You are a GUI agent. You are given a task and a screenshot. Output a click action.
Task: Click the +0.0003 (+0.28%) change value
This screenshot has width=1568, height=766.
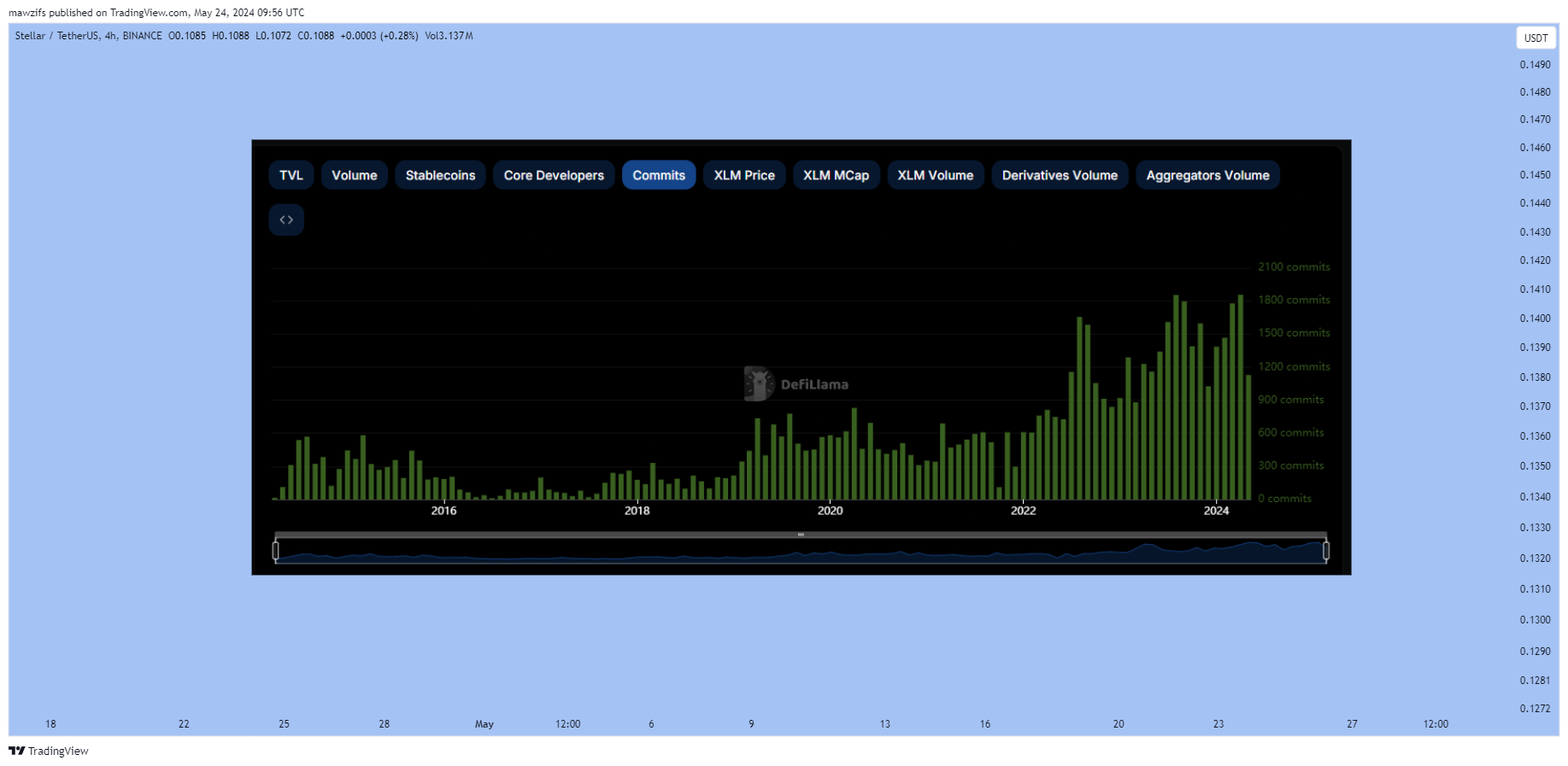[379, 36]
